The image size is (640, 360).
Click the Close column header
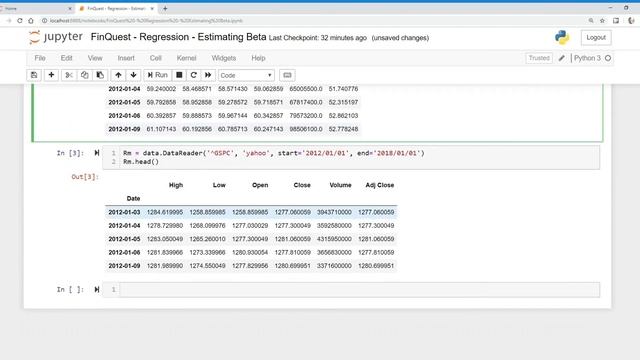(302, 185)
